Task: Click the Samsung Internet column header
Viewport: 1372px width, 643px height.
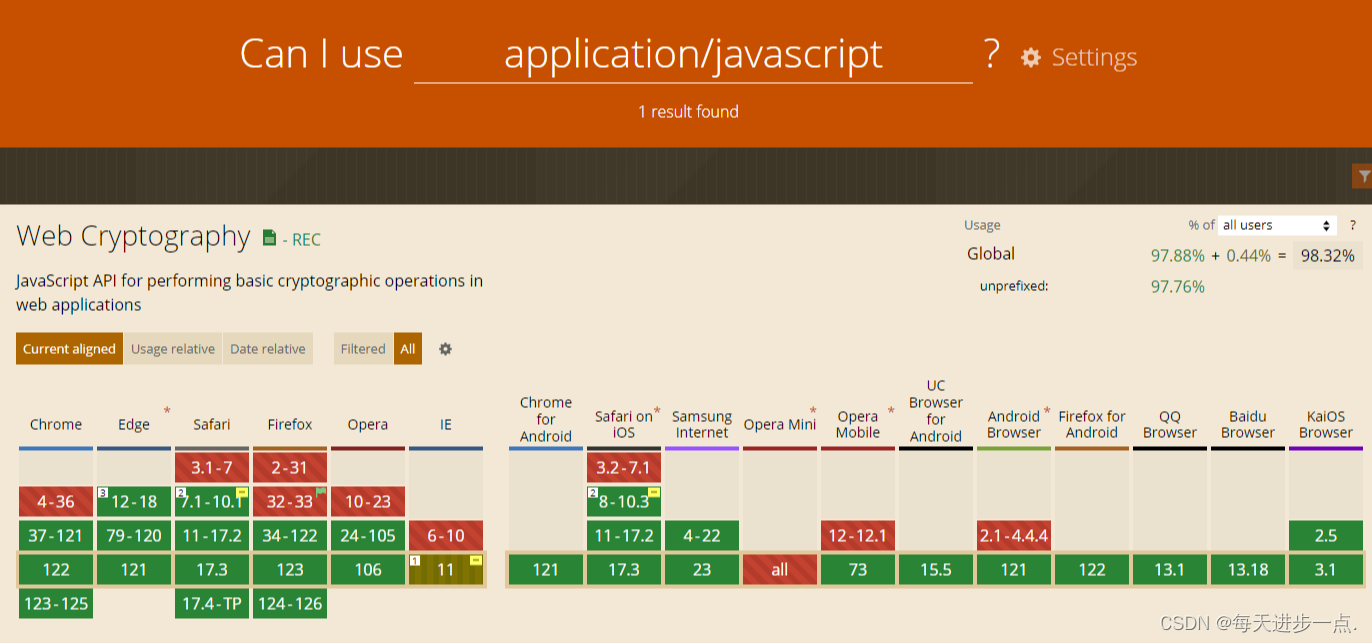Action: [702, 424]
